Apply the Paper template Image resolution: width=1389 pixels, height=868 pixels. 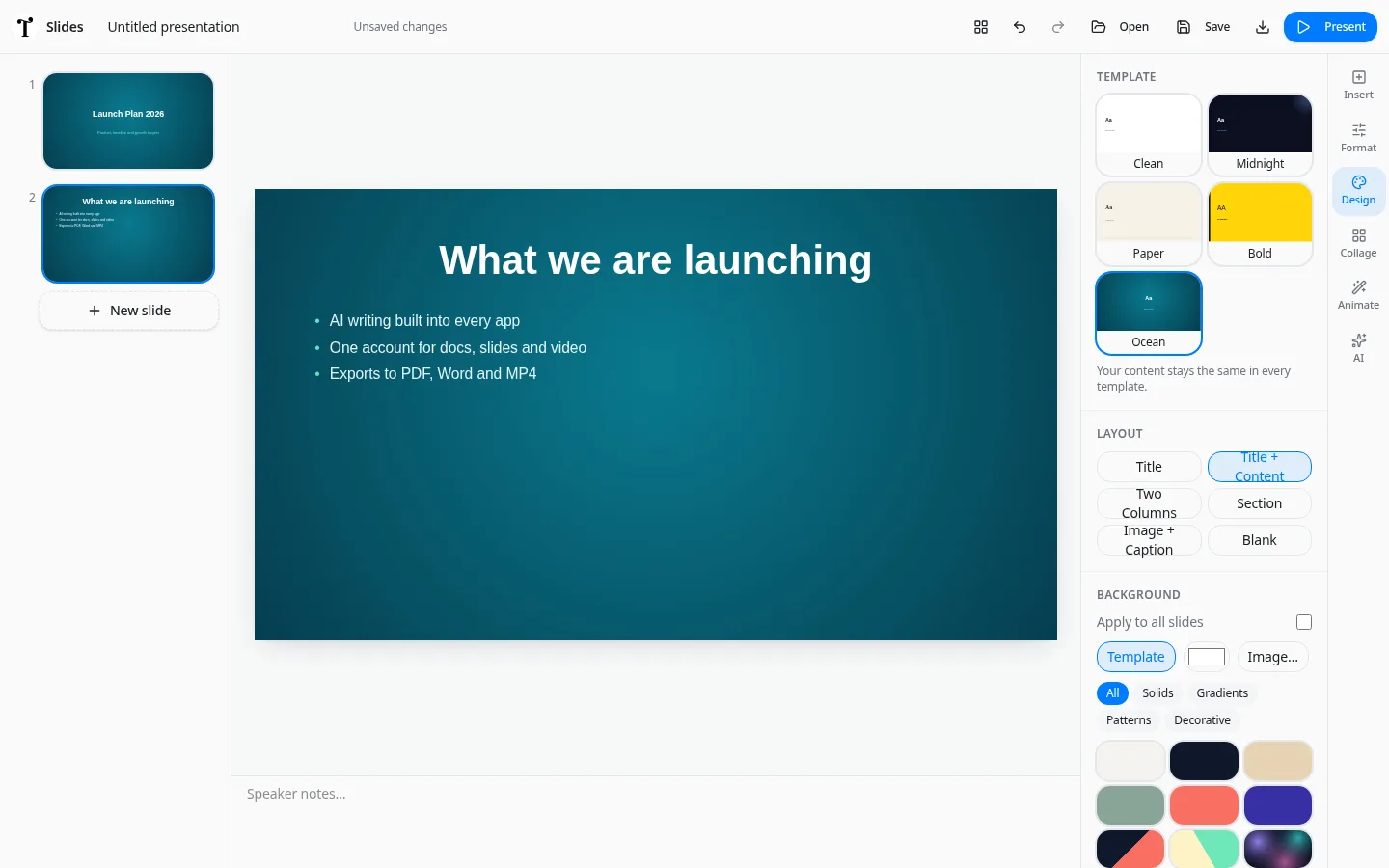(1149, 224)
